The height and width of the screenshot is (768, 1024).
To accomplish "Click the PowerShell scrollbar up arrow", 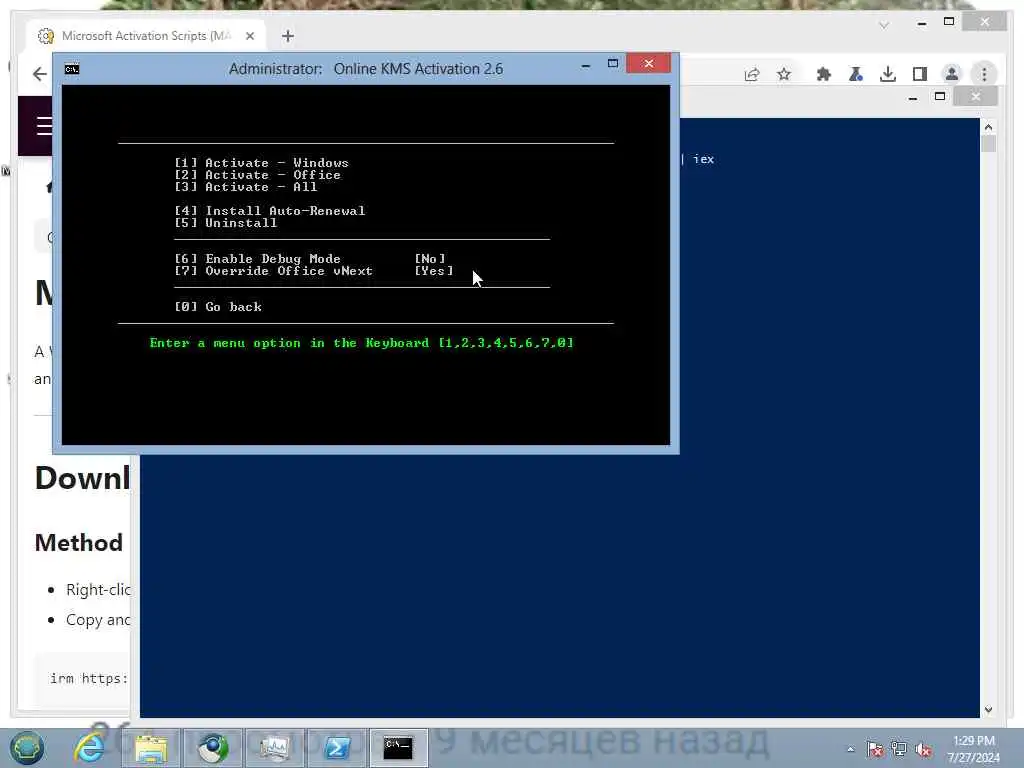I will click(988, 127).
